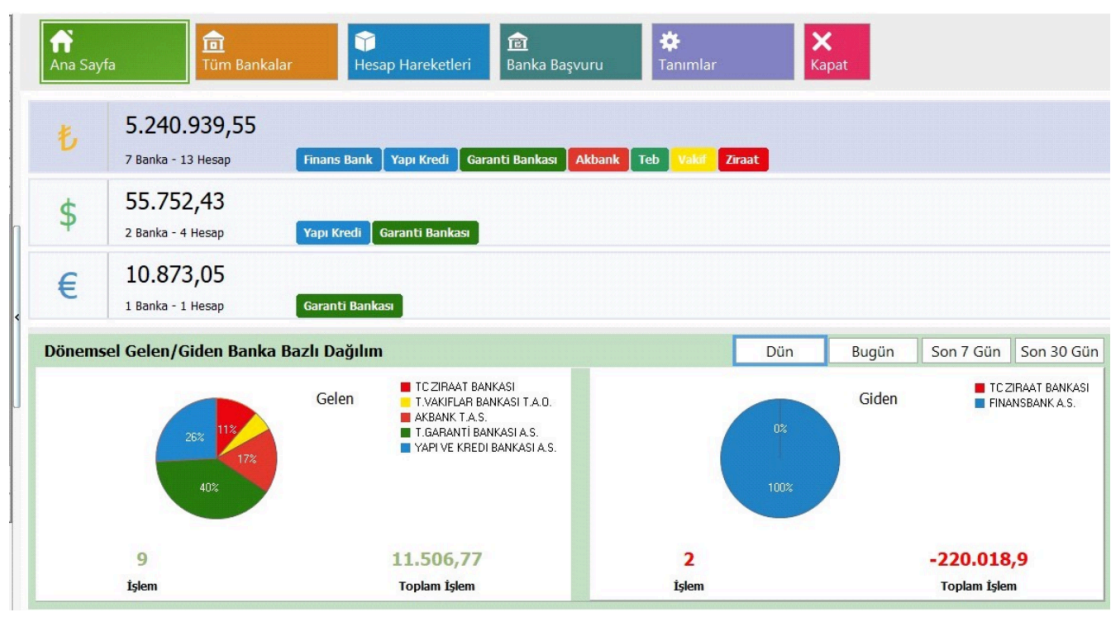
Task: Click the home icon on Ana Sayfa
Action: click(x=62, y=41)
